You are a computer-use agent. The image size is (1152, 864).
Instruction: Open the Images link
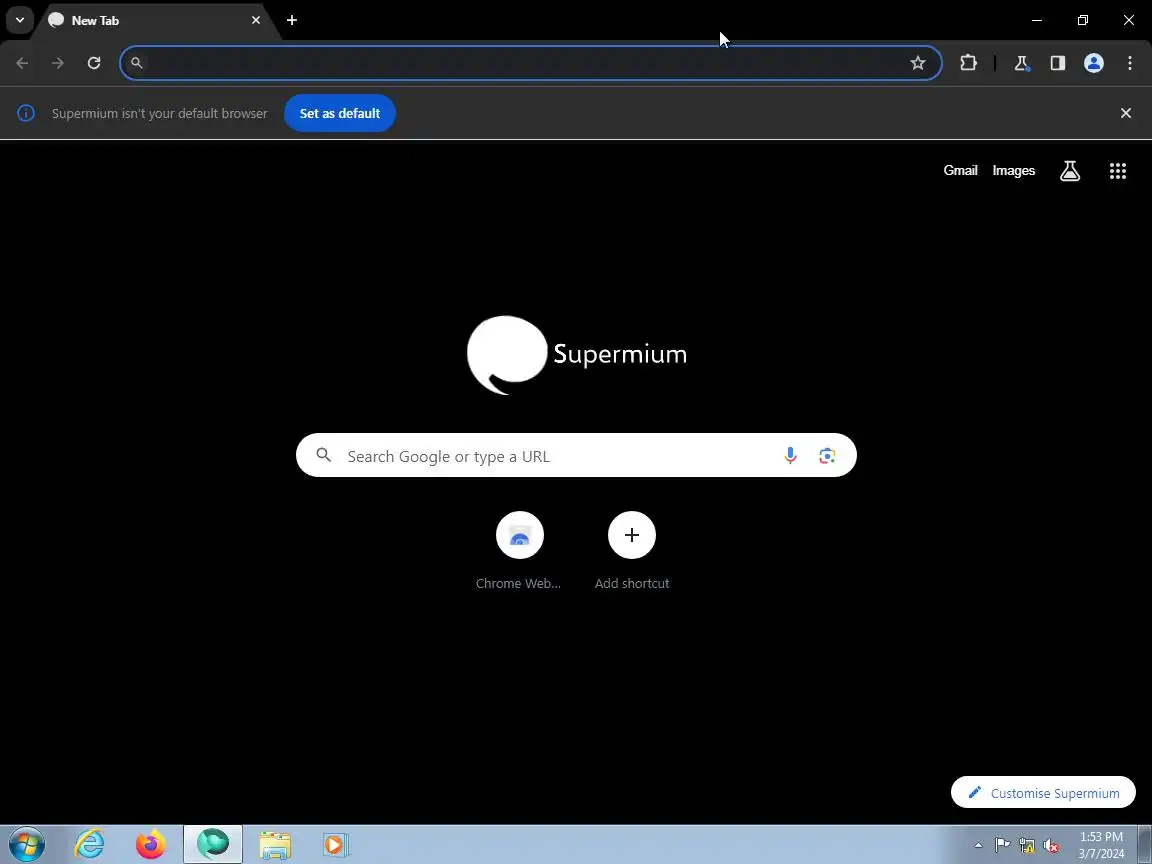coord(1014,170)
